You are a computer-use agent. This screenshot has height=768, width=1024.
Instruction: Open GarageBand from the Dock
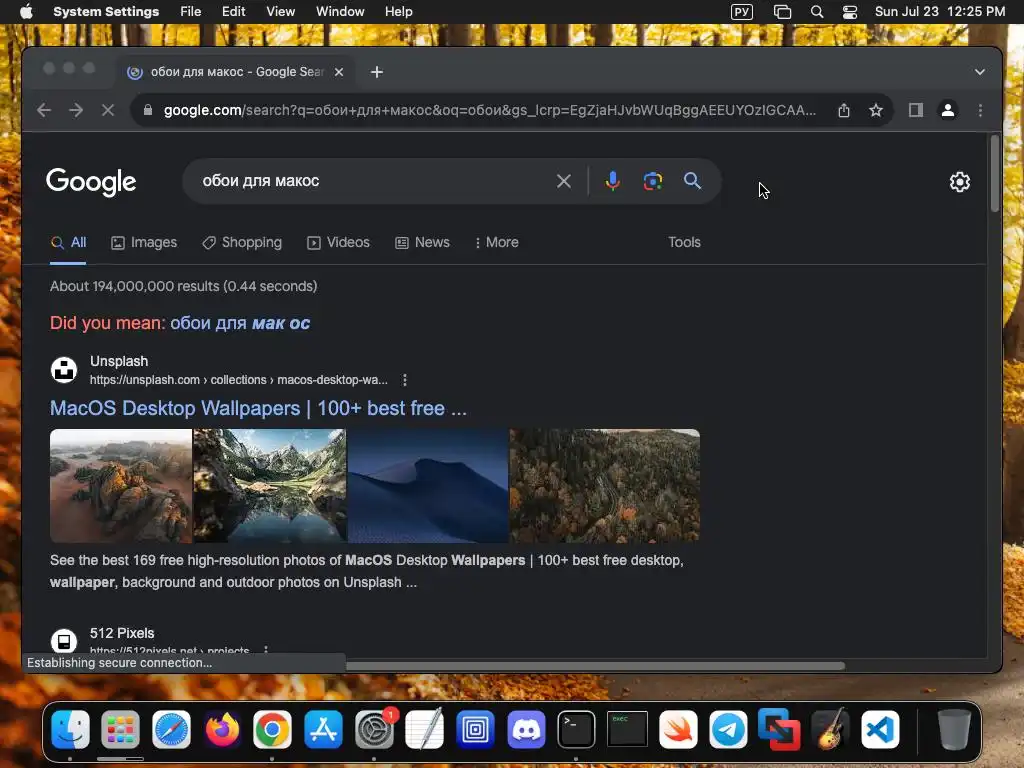829,729
